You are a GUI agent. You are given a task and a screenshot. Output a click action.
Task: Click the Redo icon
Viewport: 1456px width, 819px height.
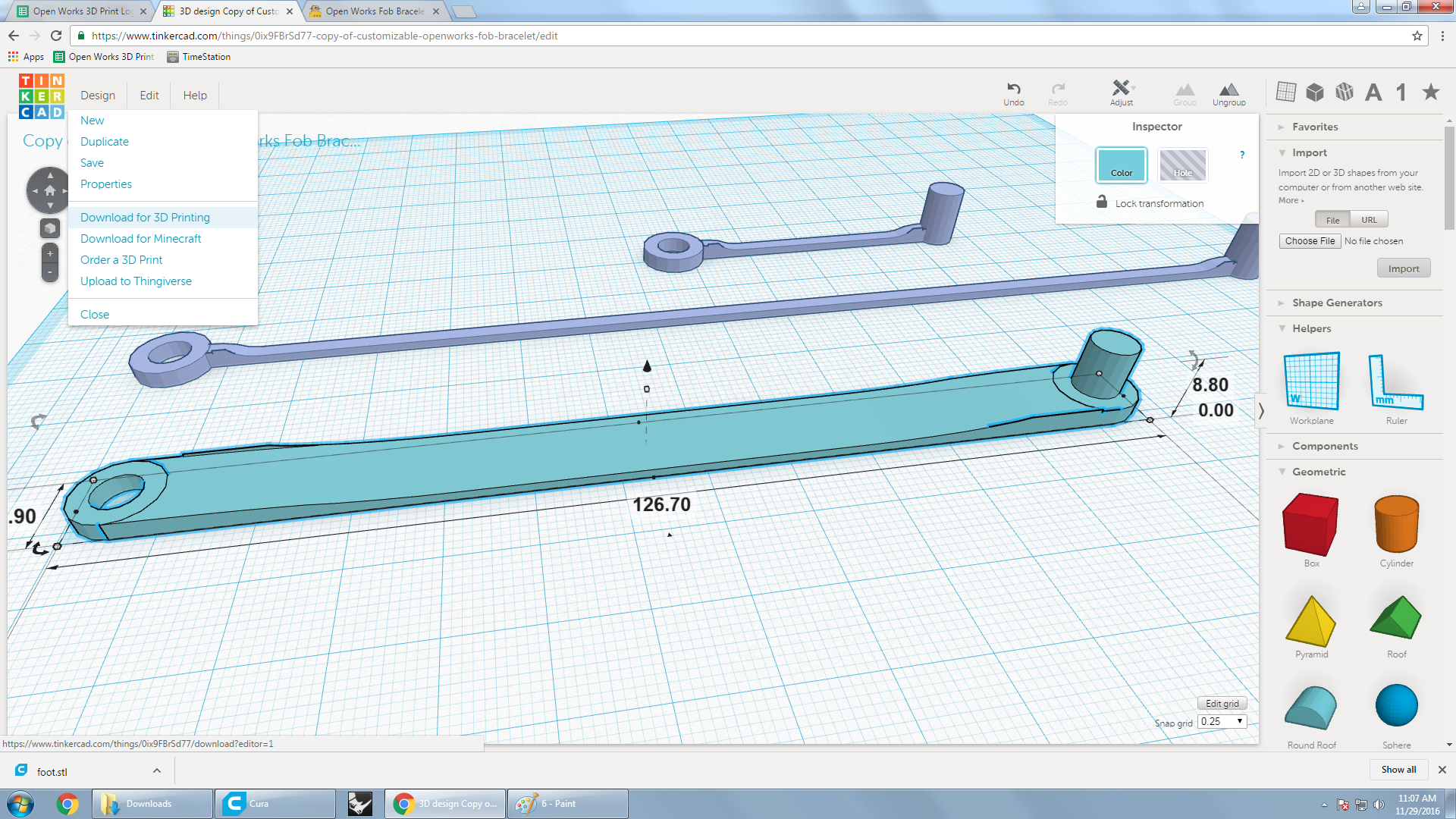[x=1058, y=93]
